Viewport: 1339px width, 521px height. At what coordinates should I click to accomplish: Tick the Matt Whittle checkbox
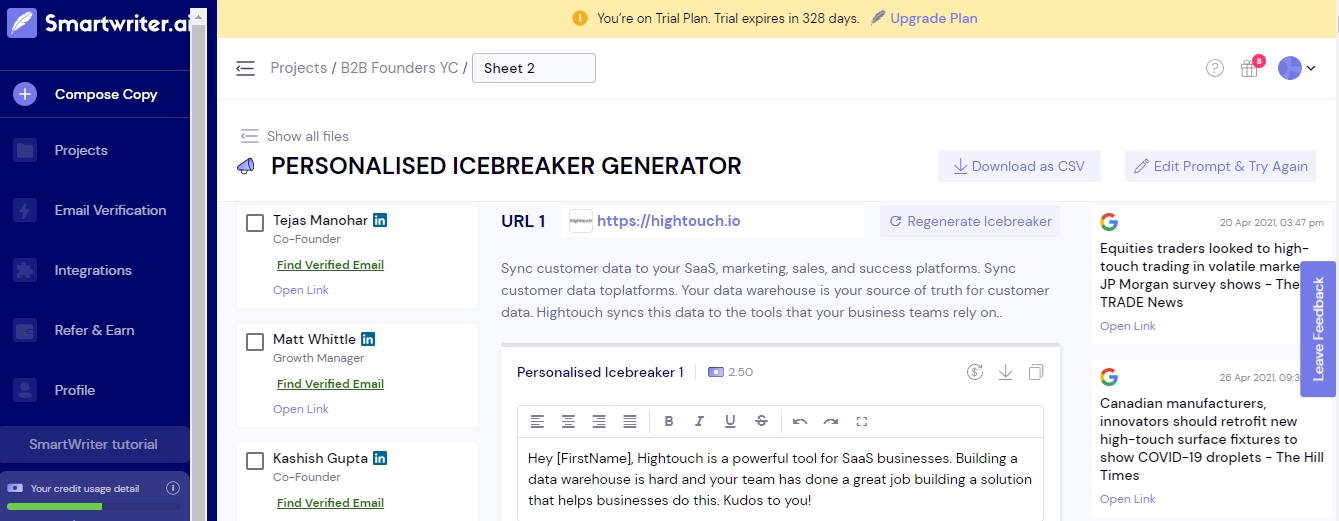tap(255, 342)
